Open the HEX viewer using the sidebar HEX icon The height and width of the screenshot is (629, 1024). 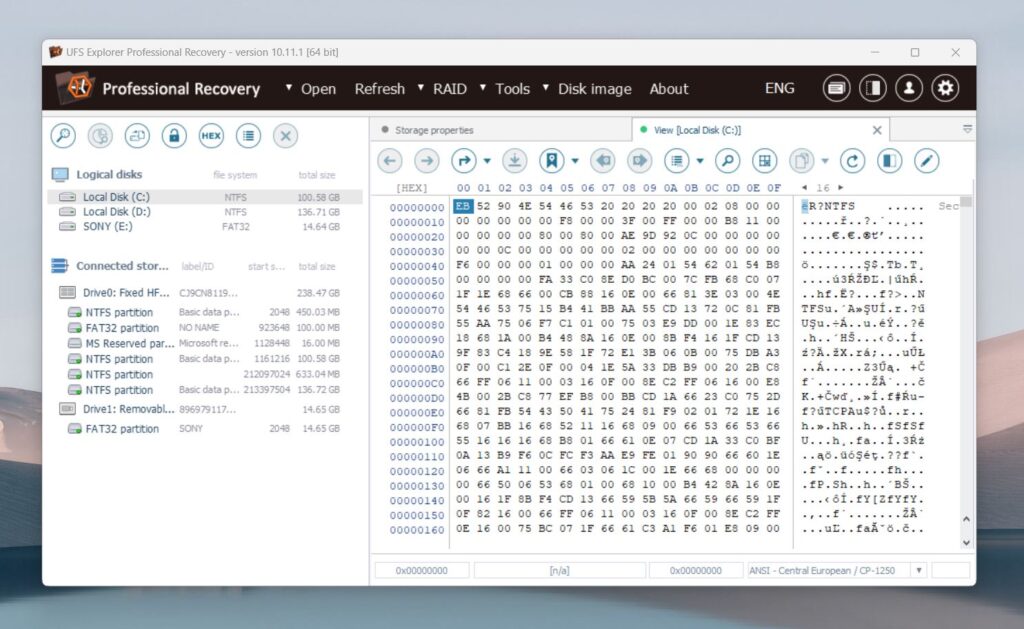pos(209,135)
